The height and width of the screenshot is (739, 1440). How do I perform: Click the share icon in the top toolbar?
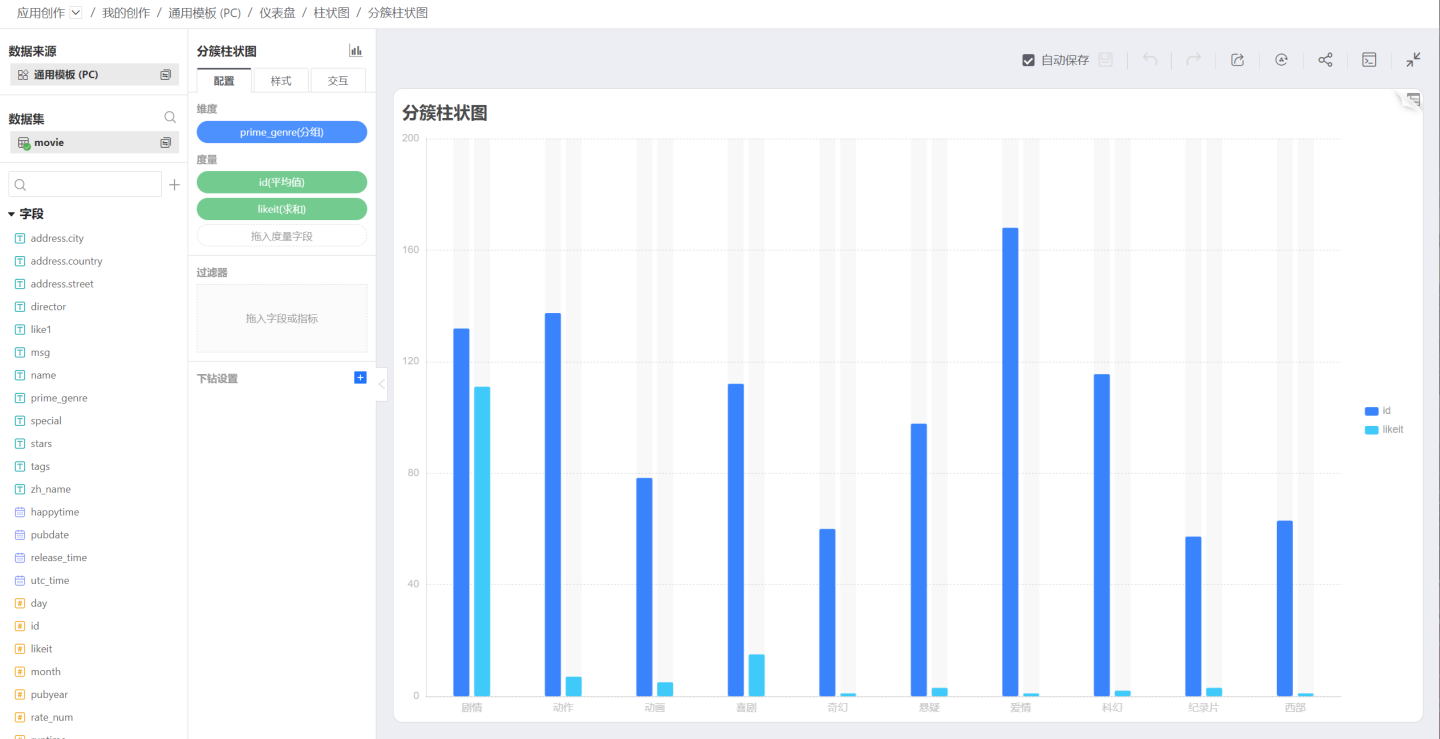coord(1325,60)
